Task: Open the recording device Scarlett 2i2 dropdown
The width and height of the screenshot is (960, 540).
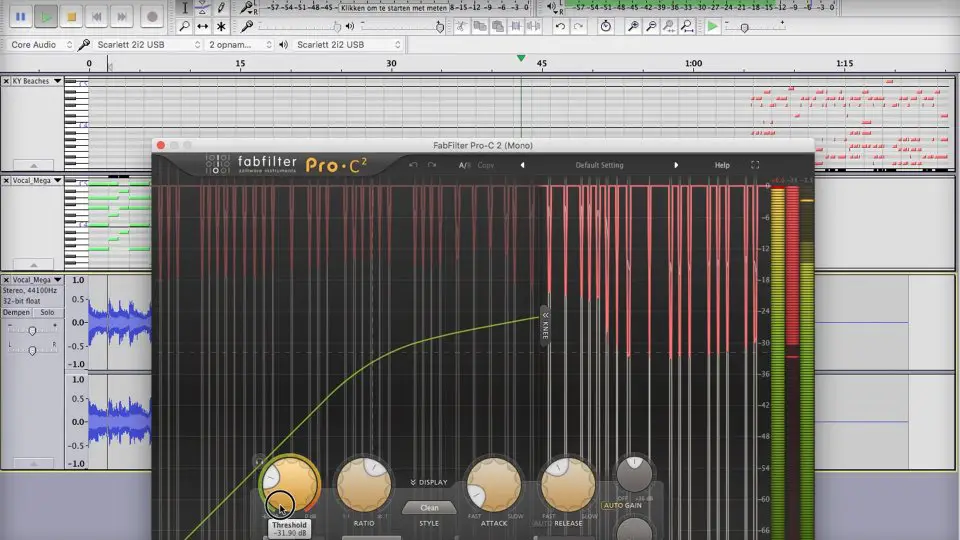Action: (x=148, y=45)
